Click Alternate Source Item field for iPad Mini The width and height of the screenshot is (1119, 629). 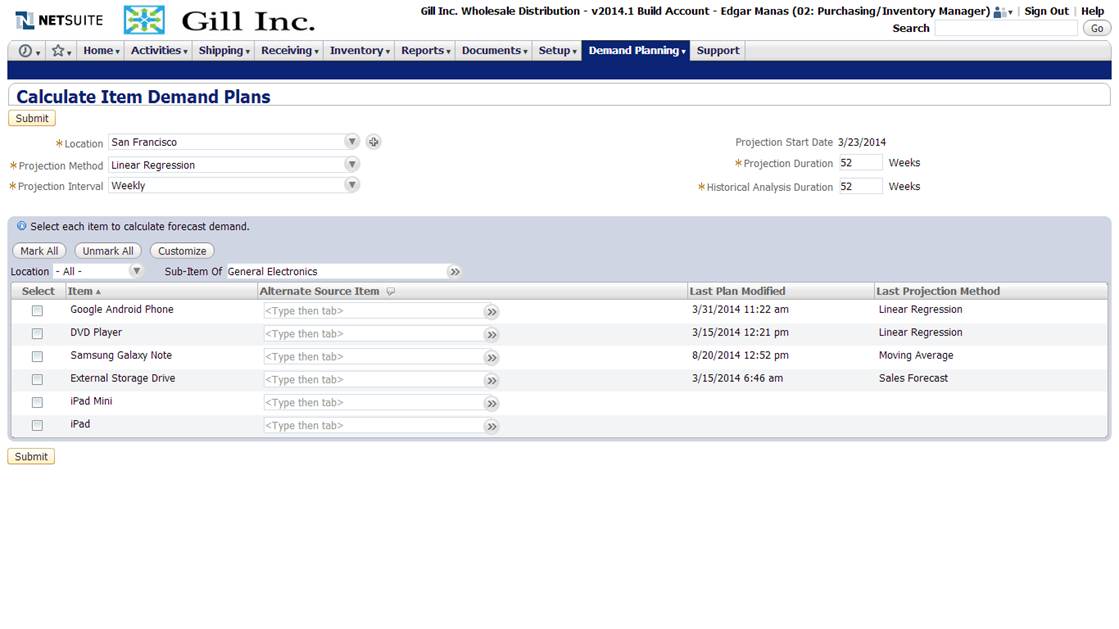(x=373, y=403)
